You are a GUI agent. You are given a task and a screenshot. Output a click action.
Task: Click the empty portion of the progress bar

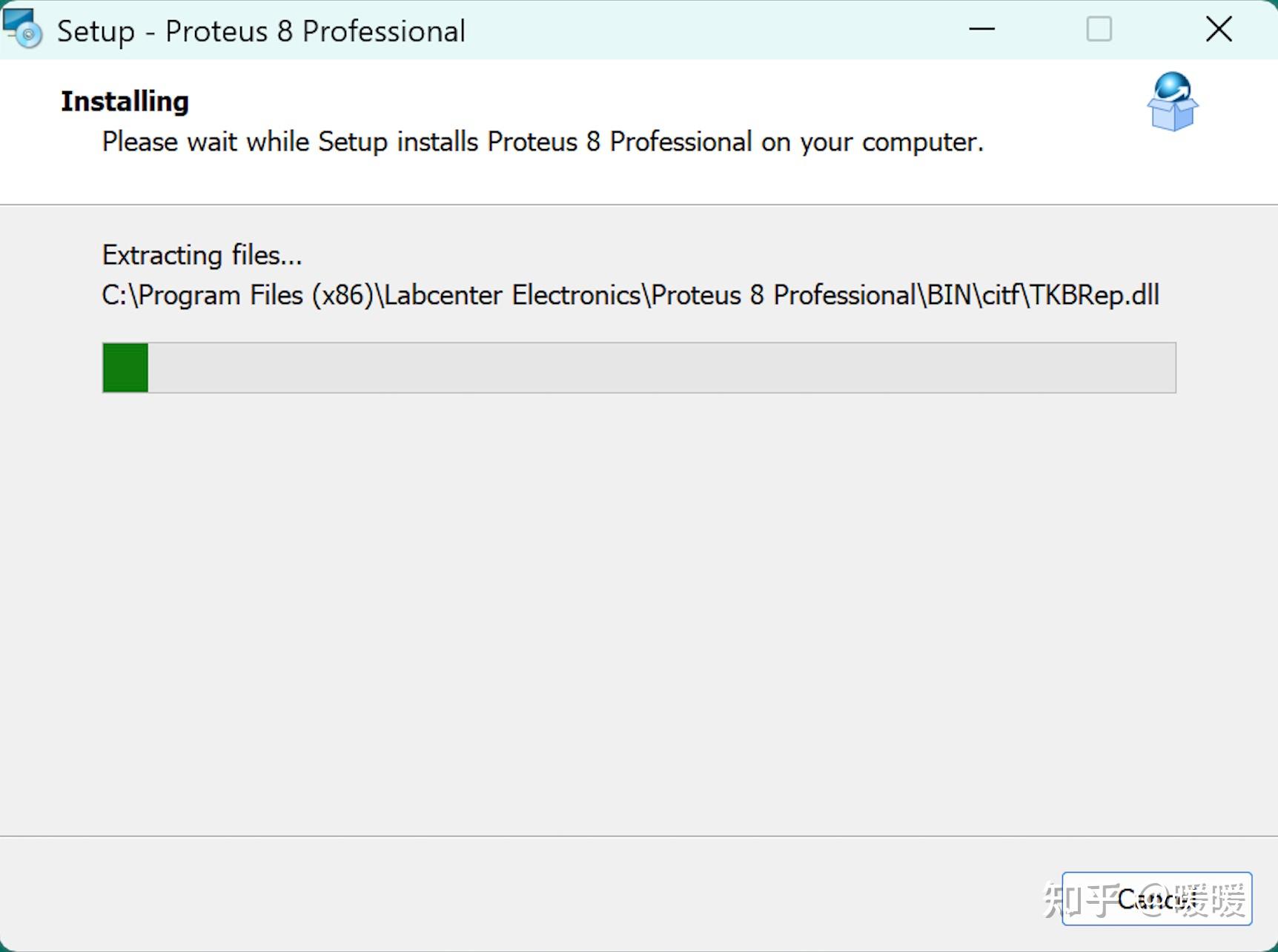point(660,367)
